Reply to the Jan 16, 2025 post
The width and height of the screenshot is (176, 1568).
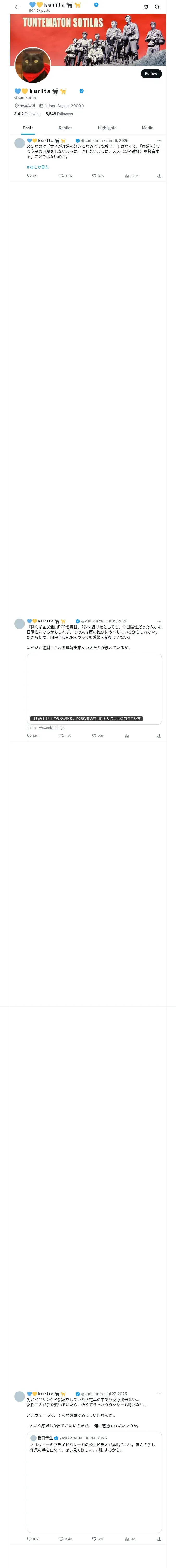(x=32, y=176)
